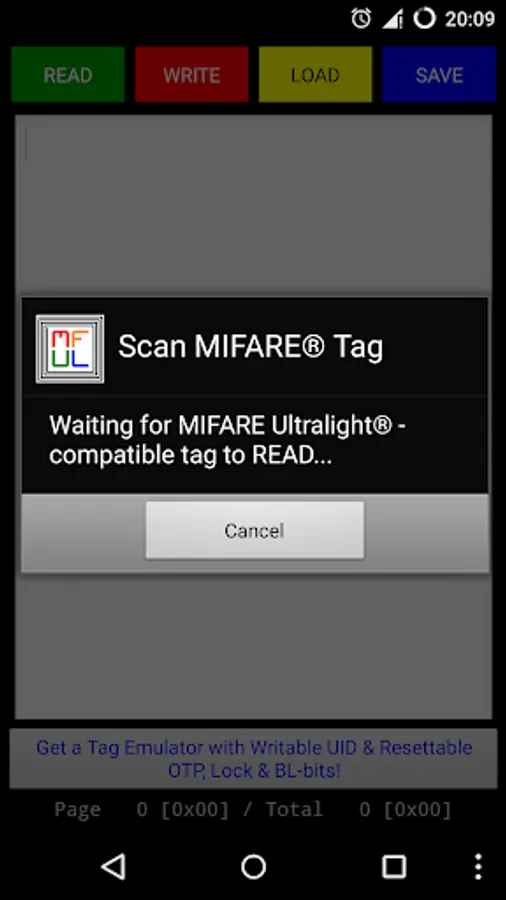Tap the 20:09 clock in status bar
506x900 pixels.
(x=470, y=19)
